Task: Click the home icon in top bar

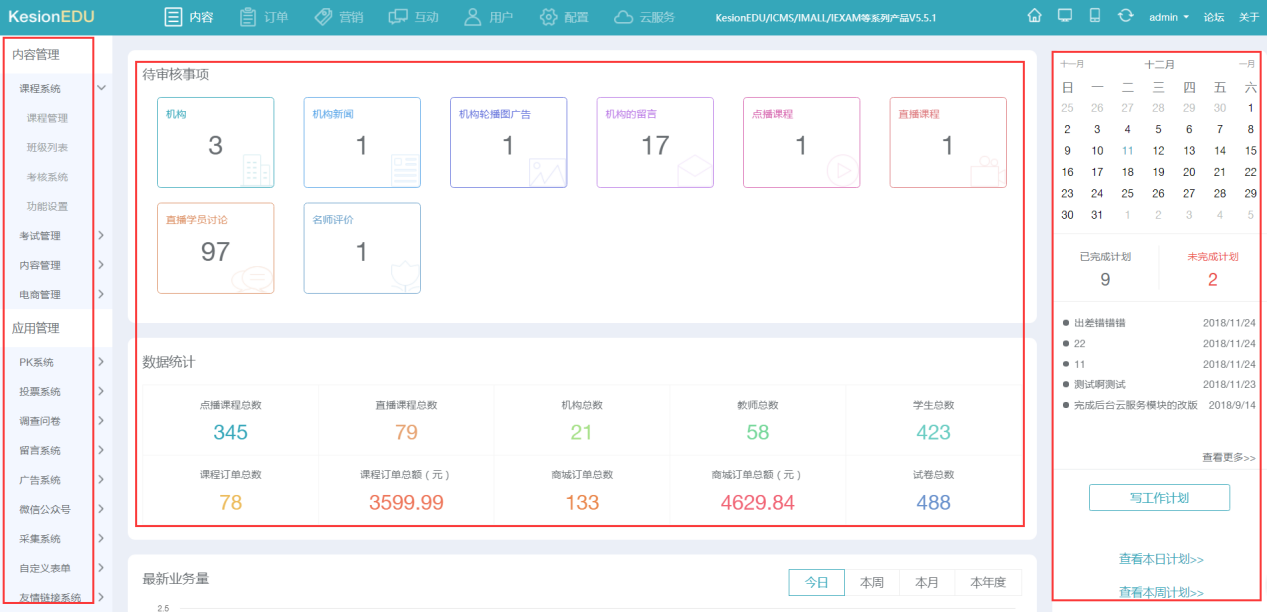Action: (x=1034, y=16)
